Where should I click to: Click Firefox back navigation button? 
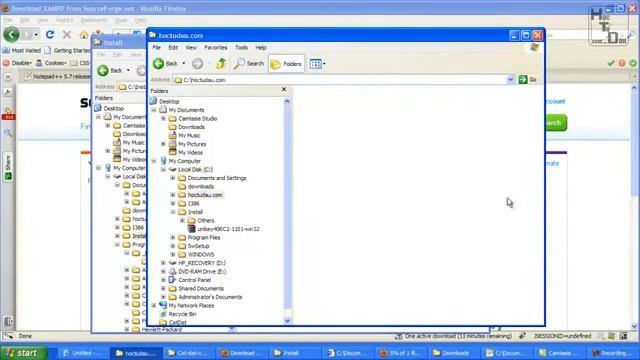pos(11,35)
